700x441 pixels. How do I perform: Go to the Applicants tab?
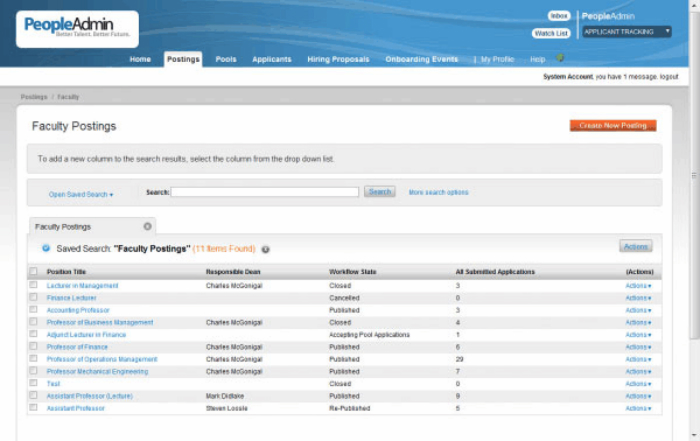click(x=271, y=59)
